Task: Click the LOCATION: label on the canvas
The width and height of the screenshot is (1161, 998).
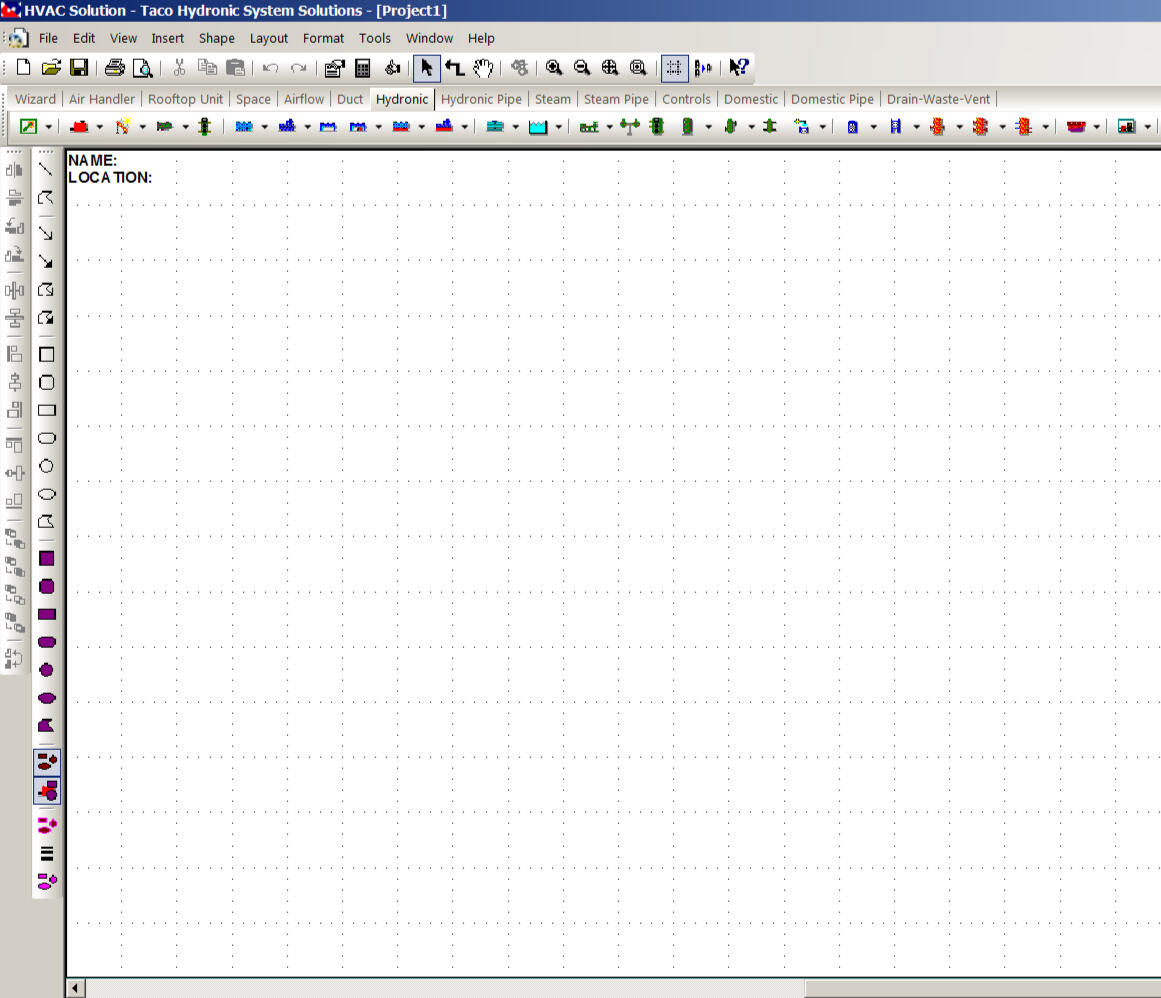Action: click(x=110, y=178)
